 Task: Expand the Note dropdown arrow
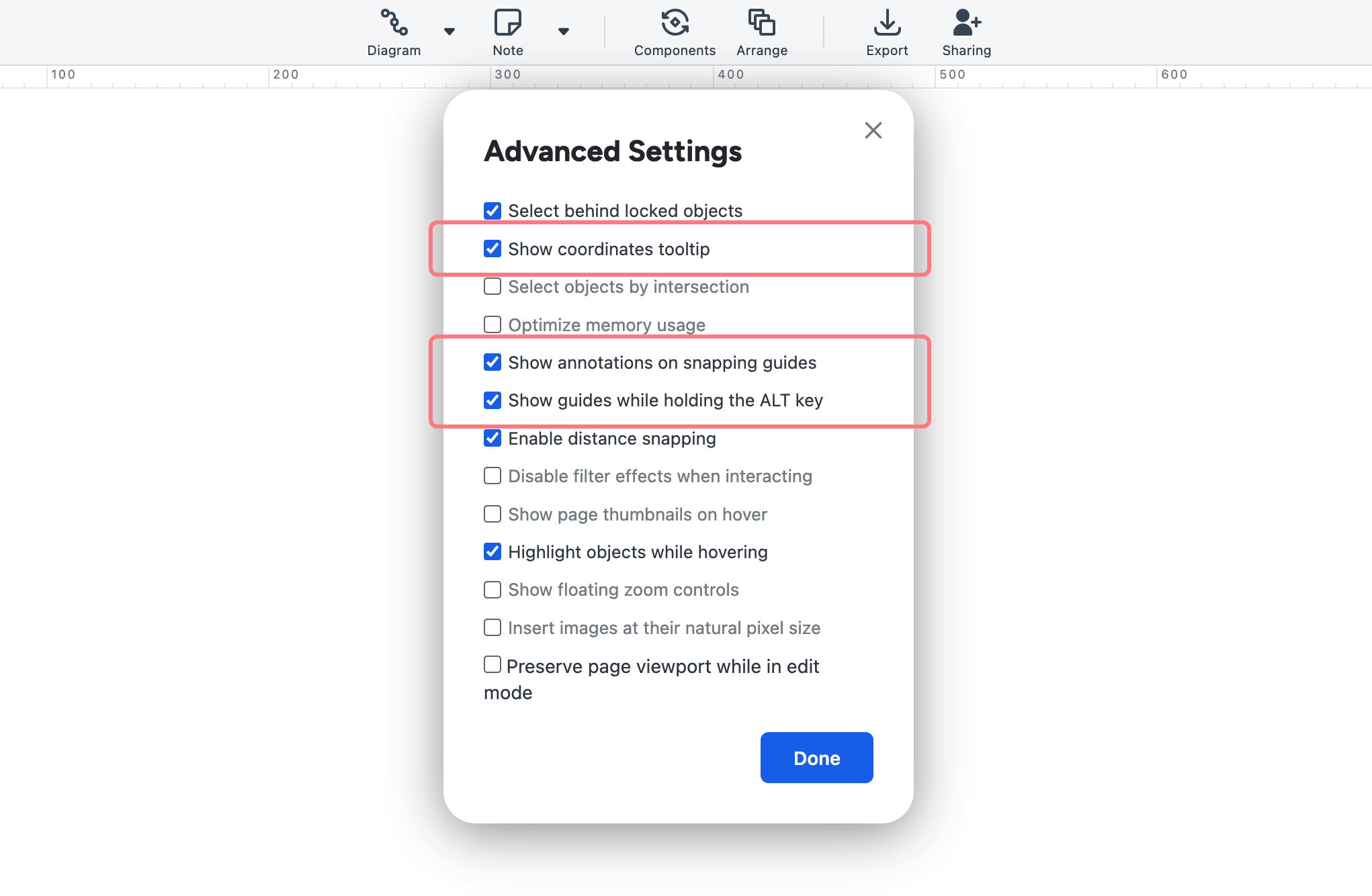click(564, 32)
